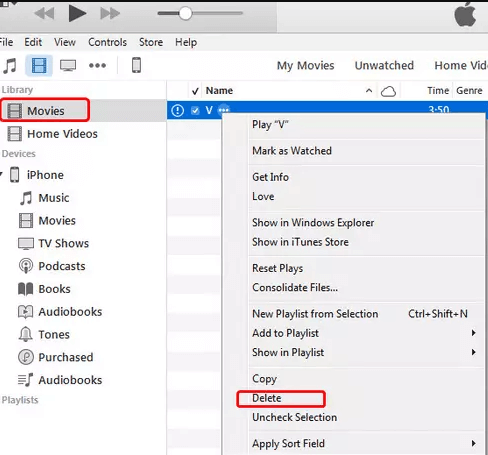The image size is (488, 455).
Task: Open the Edit menu
Action: (33, 42)
